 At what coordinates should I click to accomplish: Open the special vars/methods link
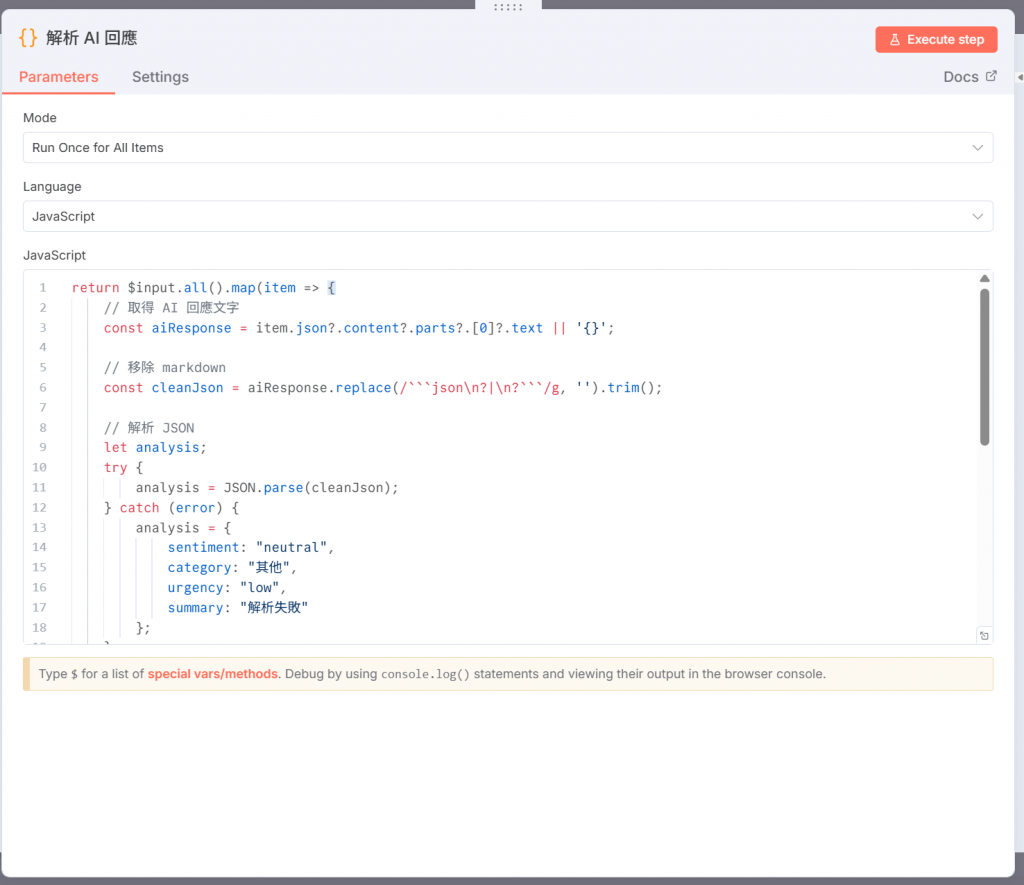[x=212, y=674]
